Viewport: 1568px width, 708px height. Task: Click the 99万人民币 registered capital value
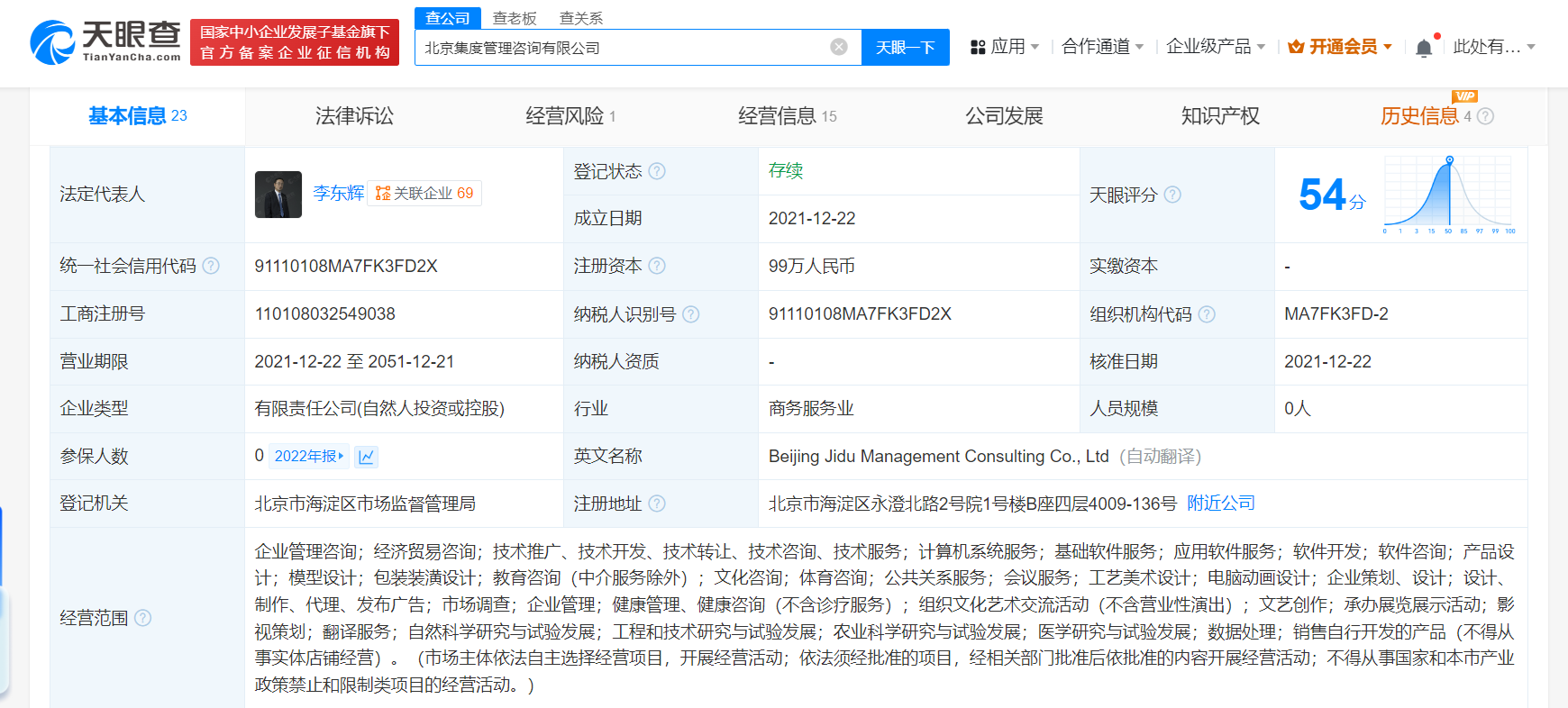812,266
